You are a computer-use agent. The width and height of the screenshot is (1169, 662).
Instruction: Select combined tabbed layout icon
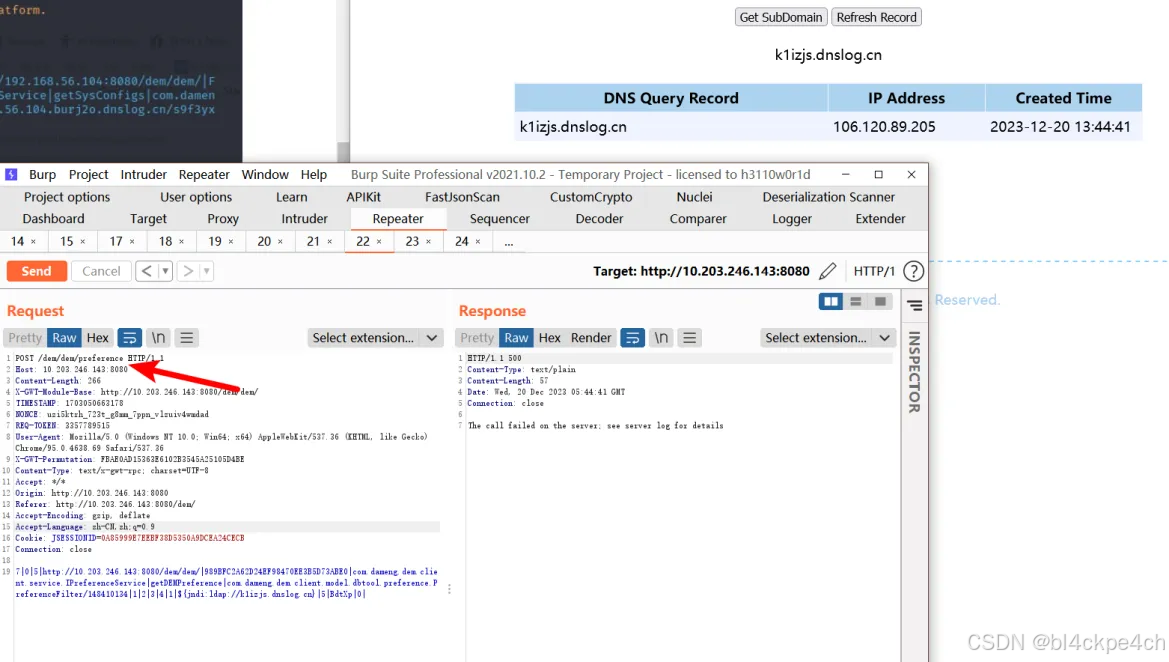[880, 301]
